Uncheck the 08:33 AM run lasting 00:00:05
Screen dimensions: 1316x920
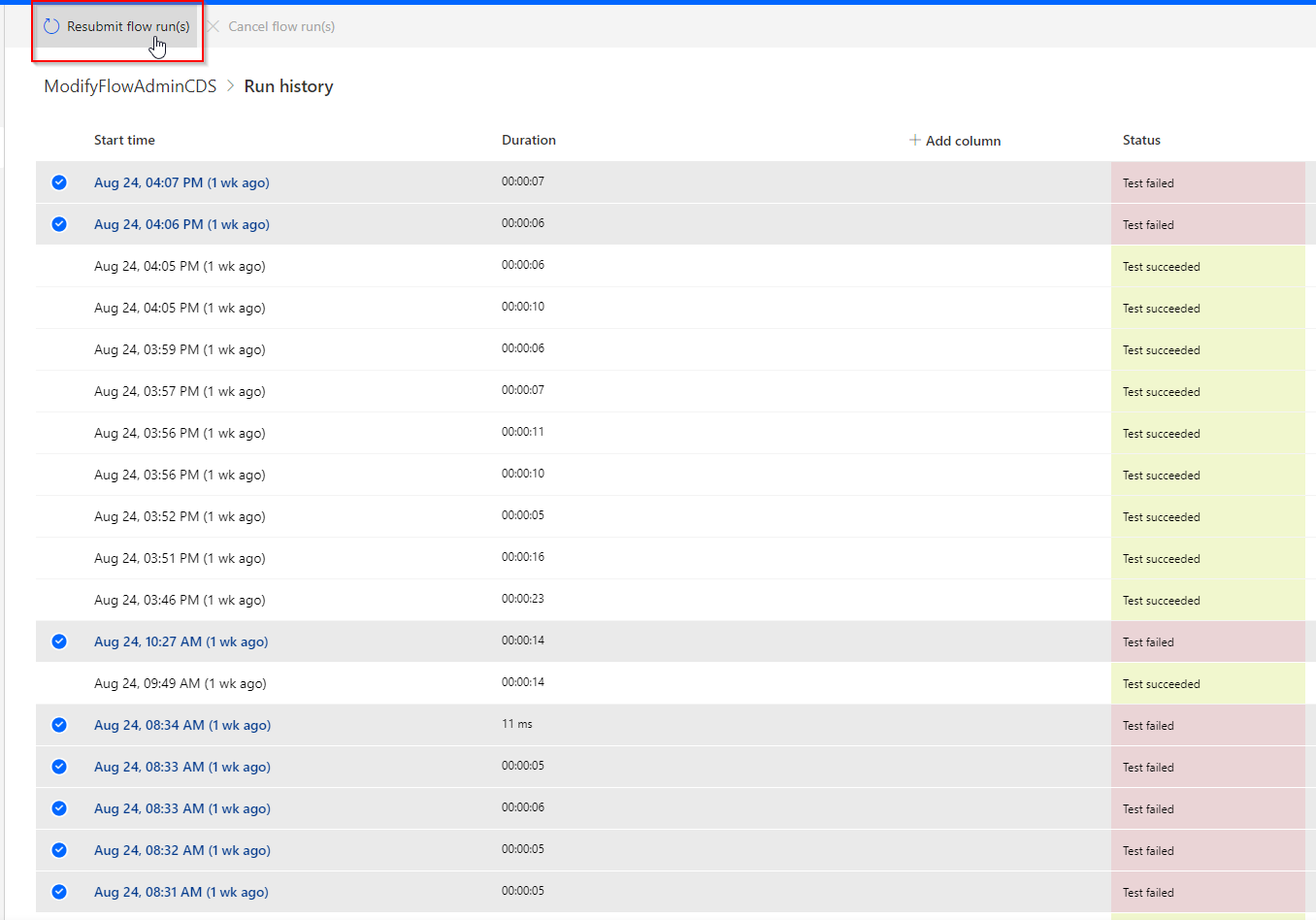pos(59,767)
